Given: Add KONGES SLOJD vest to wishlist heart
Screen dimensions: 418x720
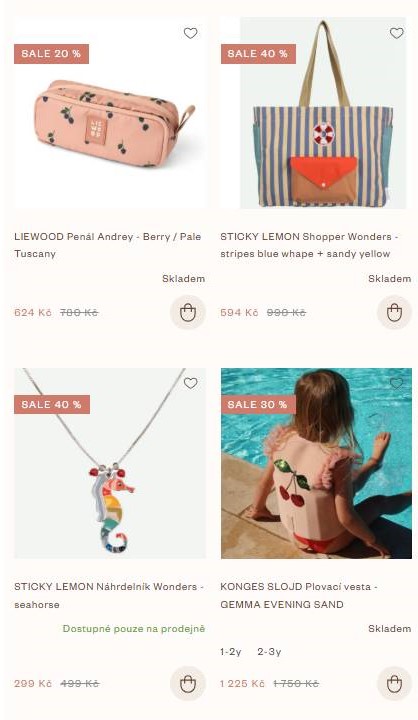Looking at the screenshot, I should click(396, 383).
